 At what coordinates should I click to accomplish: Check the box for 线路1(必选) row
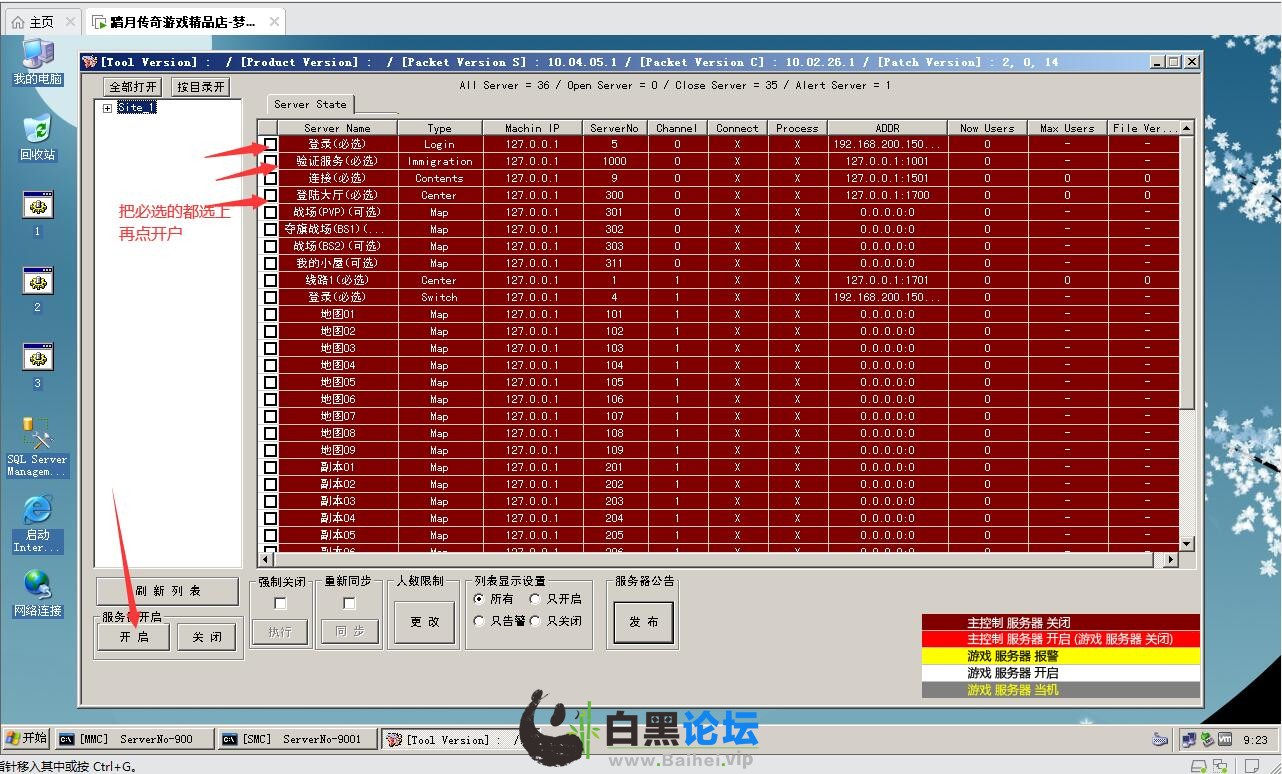pyautogui.click(x=270, y=280)
